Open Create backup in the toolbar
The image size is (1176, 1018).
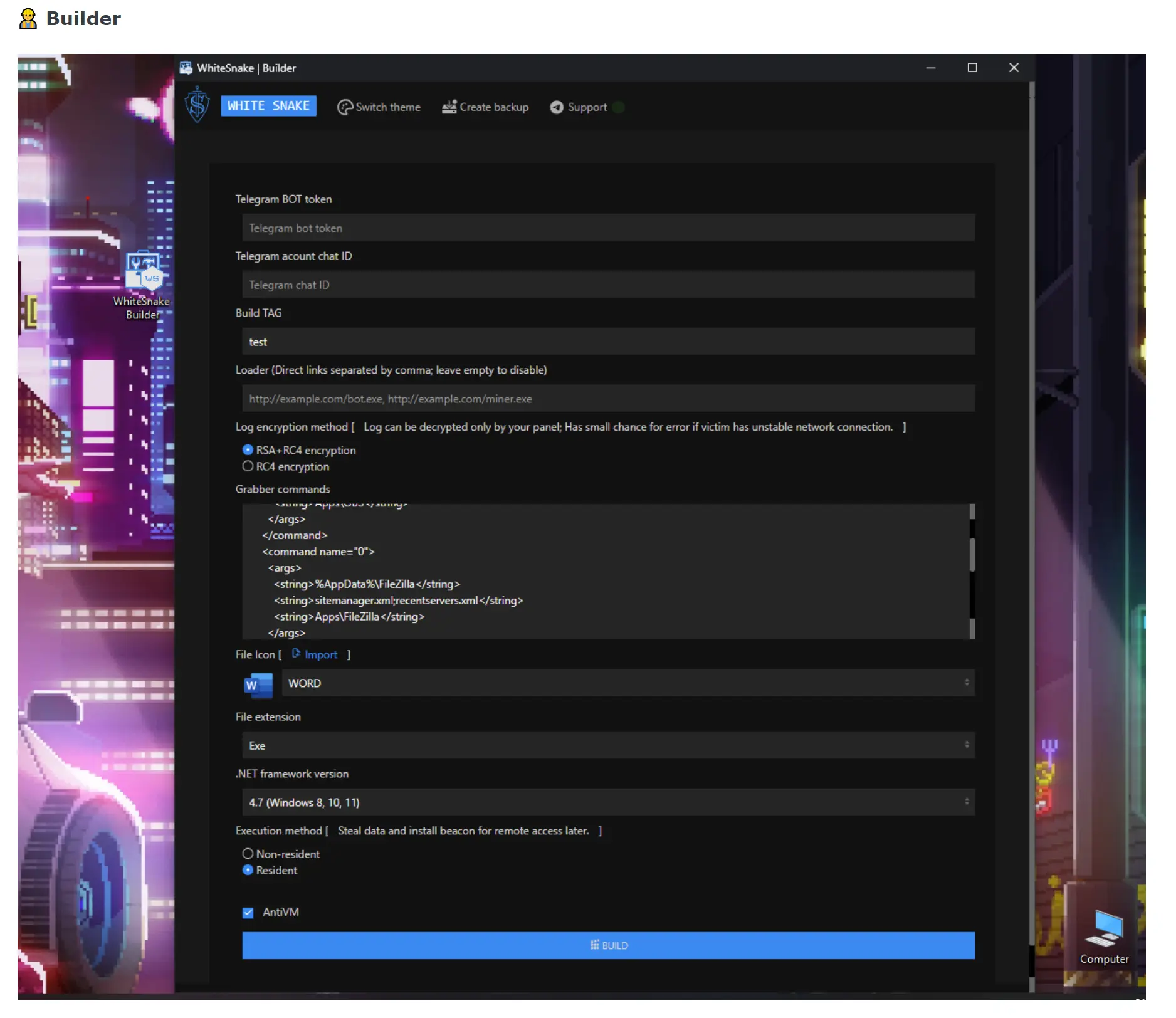(x=485, y=107)
